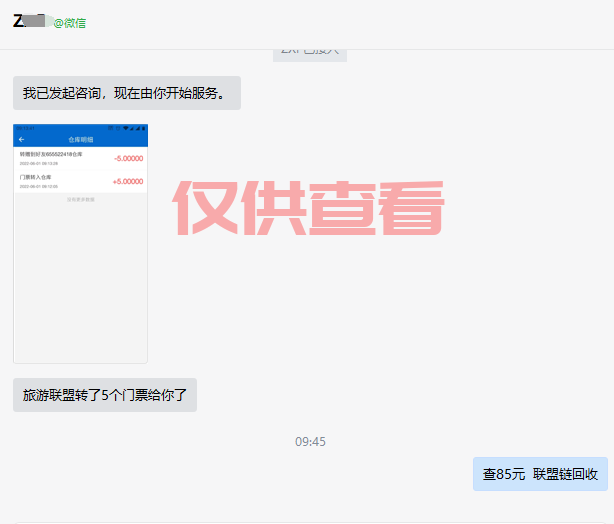Screen dimensions: 614x524
Task: Click status bar signal icons in the thumbnail
Action: [130, 128]
